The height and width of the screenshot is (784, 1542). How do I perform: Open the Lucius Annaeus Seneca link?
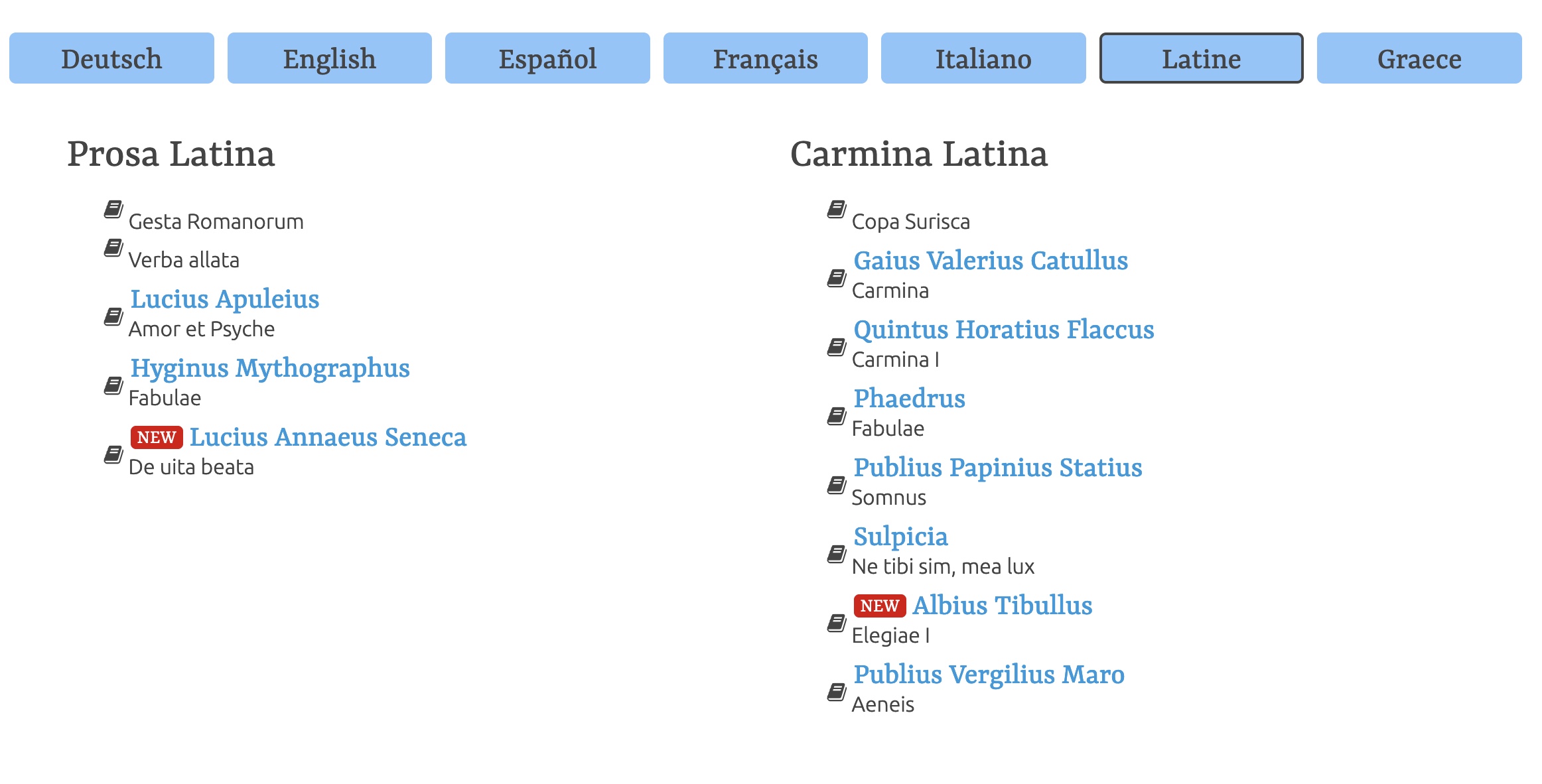pyautogui.click(x=328, y=437)
